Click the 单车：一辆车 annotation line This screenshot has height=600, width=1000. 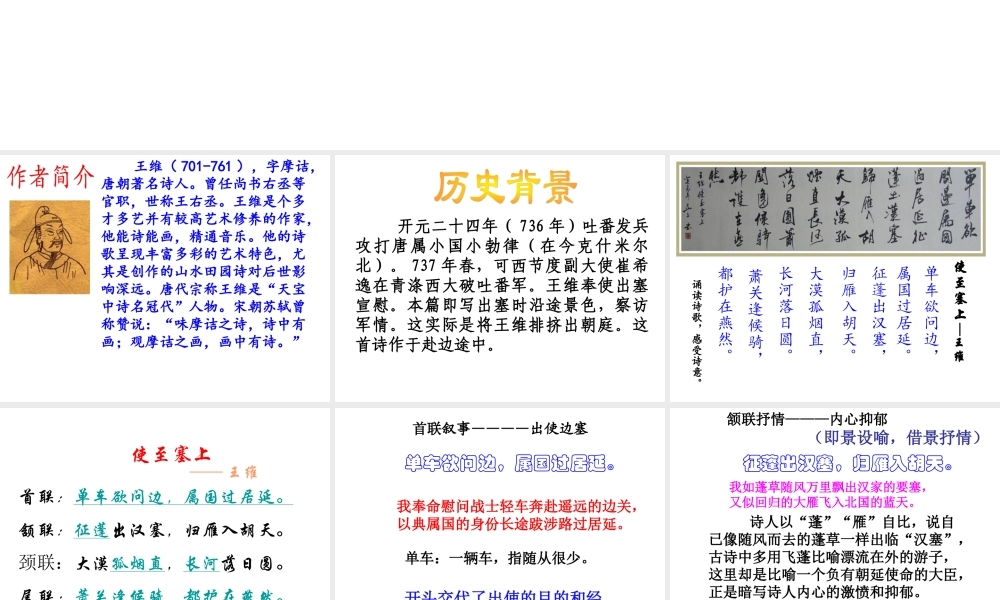click(x=496, y=558)
